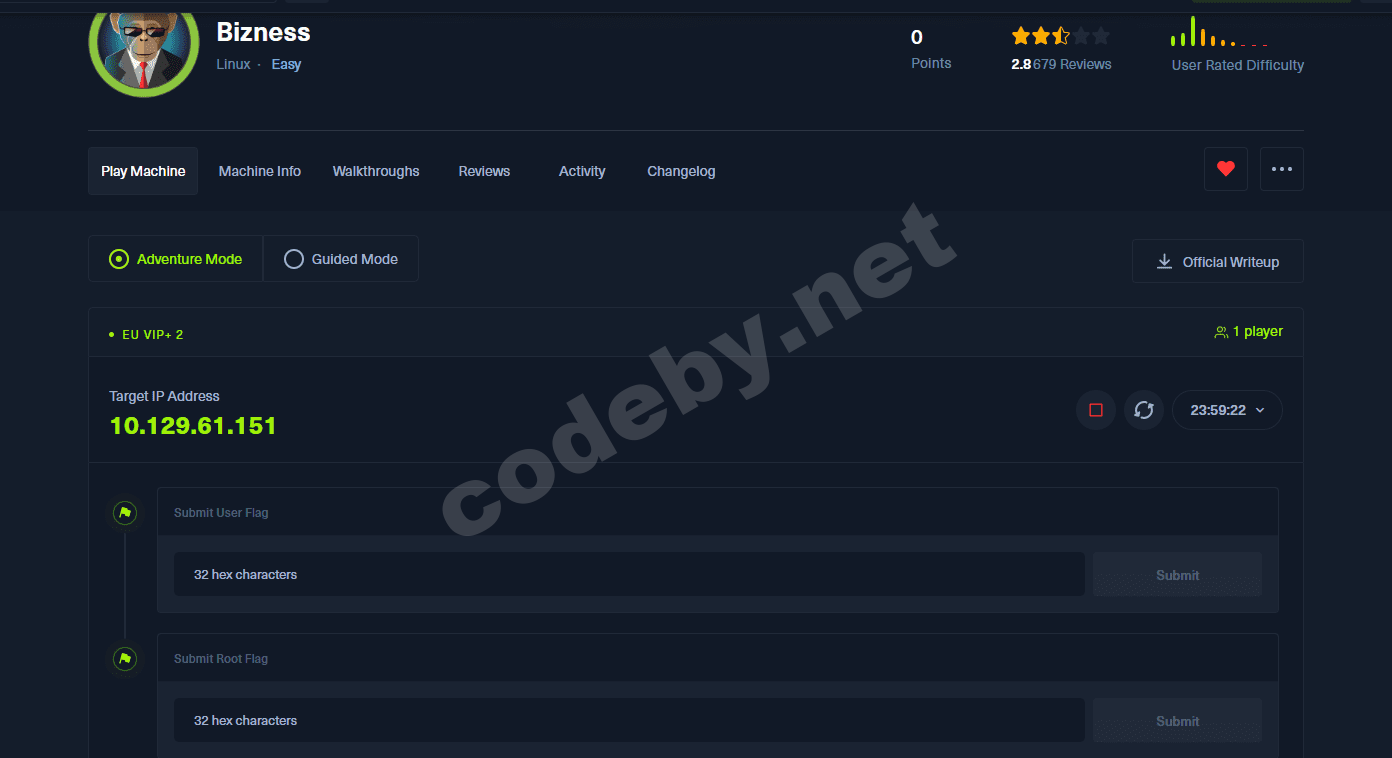Submit the user flag
Screen dimensions: 1392x758
(x=1177, y=575)
